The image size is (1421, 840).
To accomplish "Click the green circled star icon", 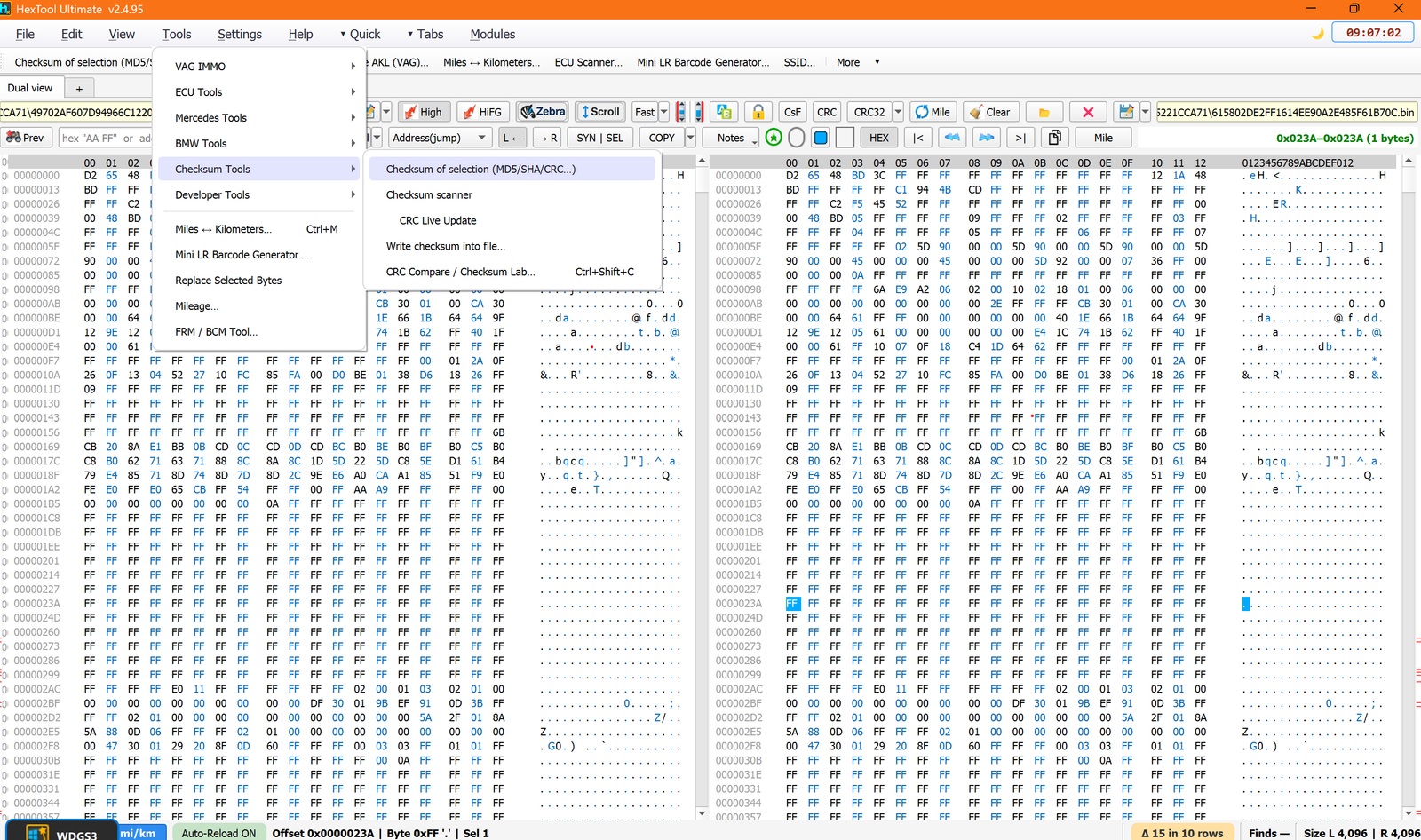I will pos(774,138).
